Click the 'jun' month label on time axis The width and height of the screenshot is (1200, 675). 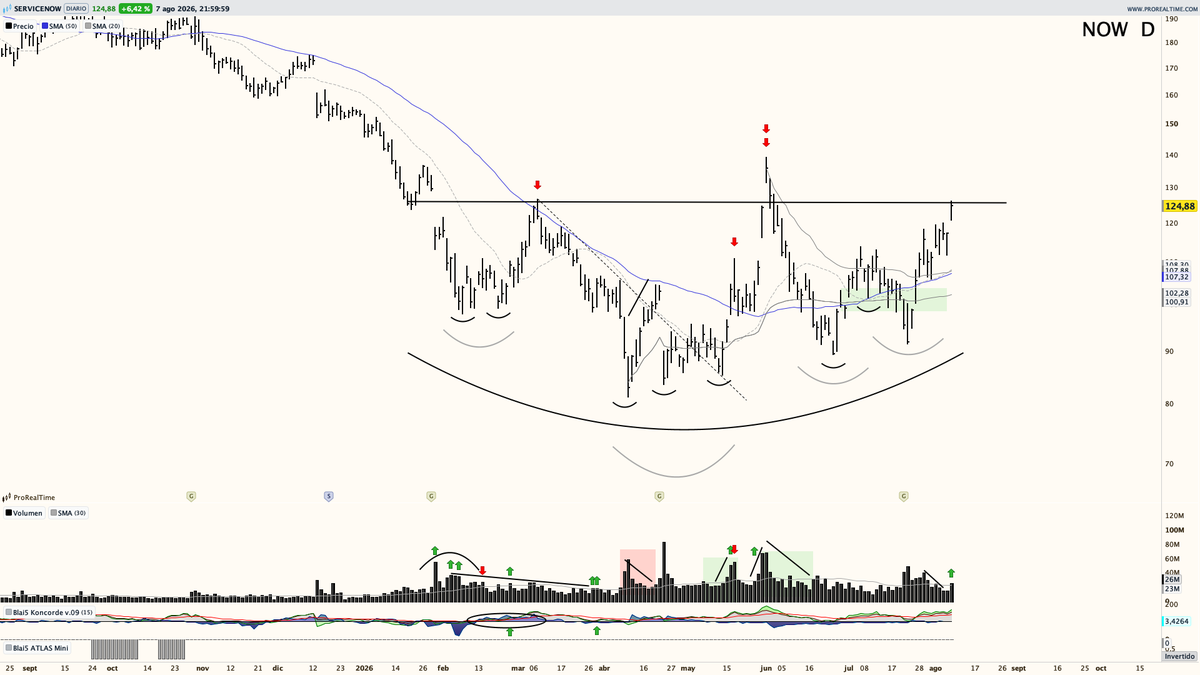click(767, 666)
